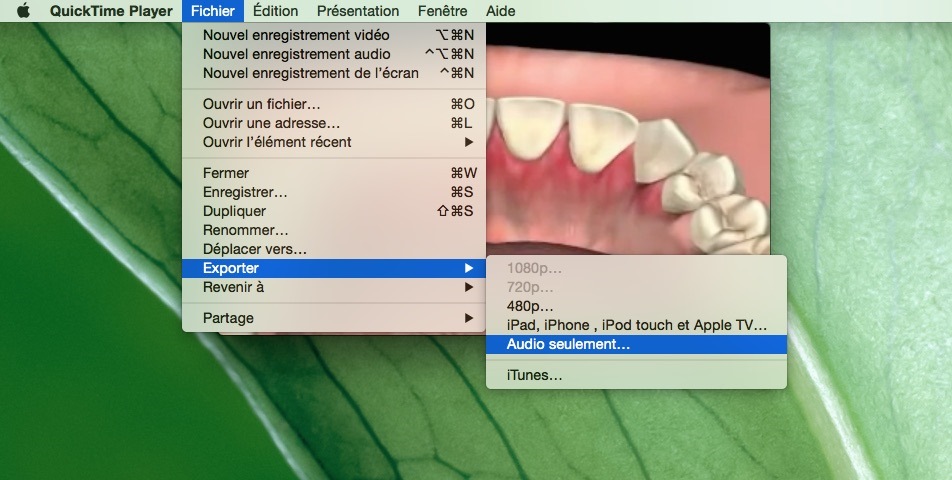Viewport: 952px width, 480px height.
Task: Choose Déplacer vers… menu entry
Action: pos(334,249)
